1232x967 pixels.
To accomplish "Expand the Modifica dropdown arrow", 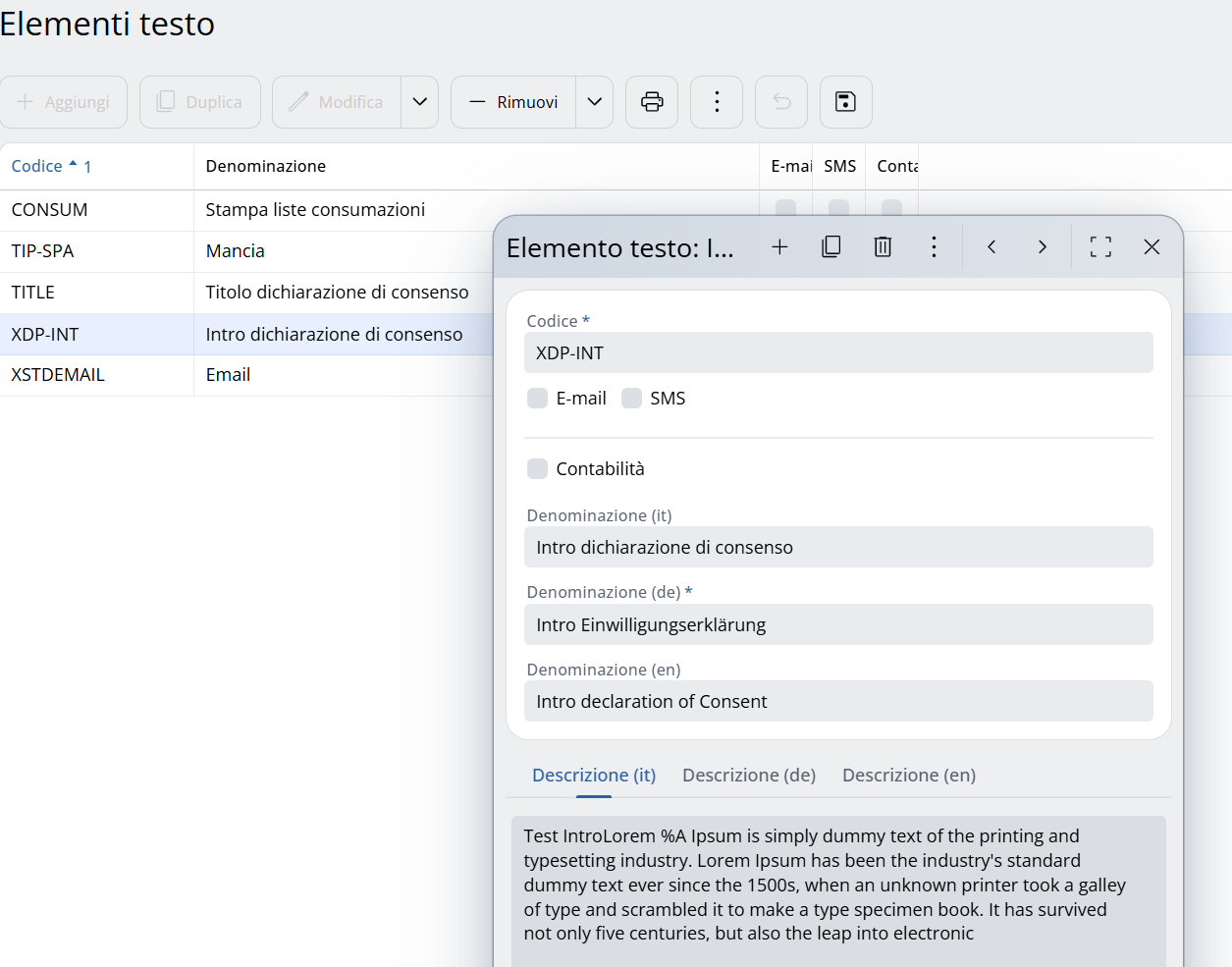I will pyautogui.click(x=419, y=102).
